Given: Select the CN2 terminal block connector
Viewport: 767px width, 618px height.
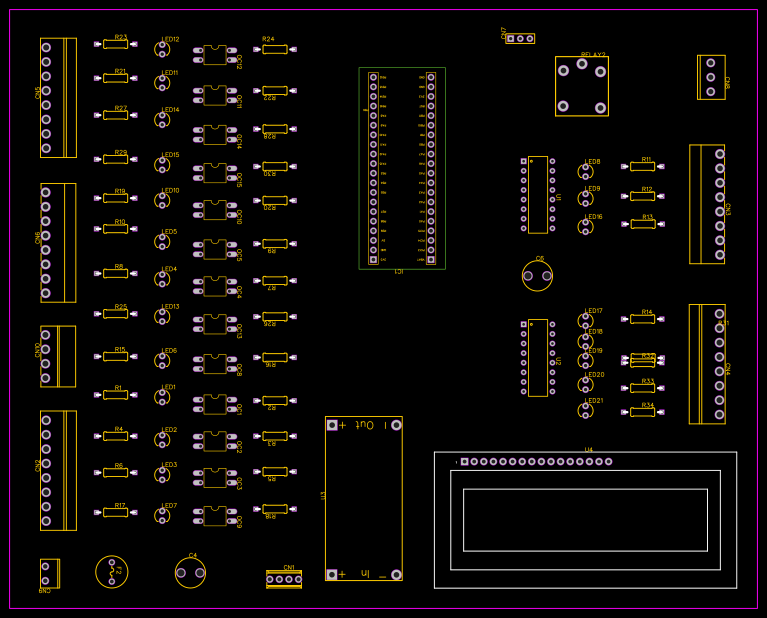Looking at the screenshot, I should point(58,470).
